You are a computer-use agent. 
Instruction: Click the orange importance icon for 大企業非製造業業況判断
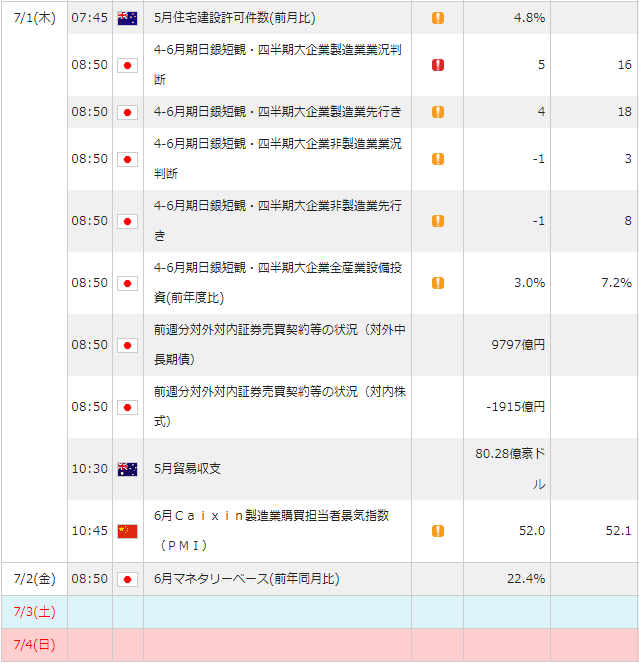click(x=438, y=159)
